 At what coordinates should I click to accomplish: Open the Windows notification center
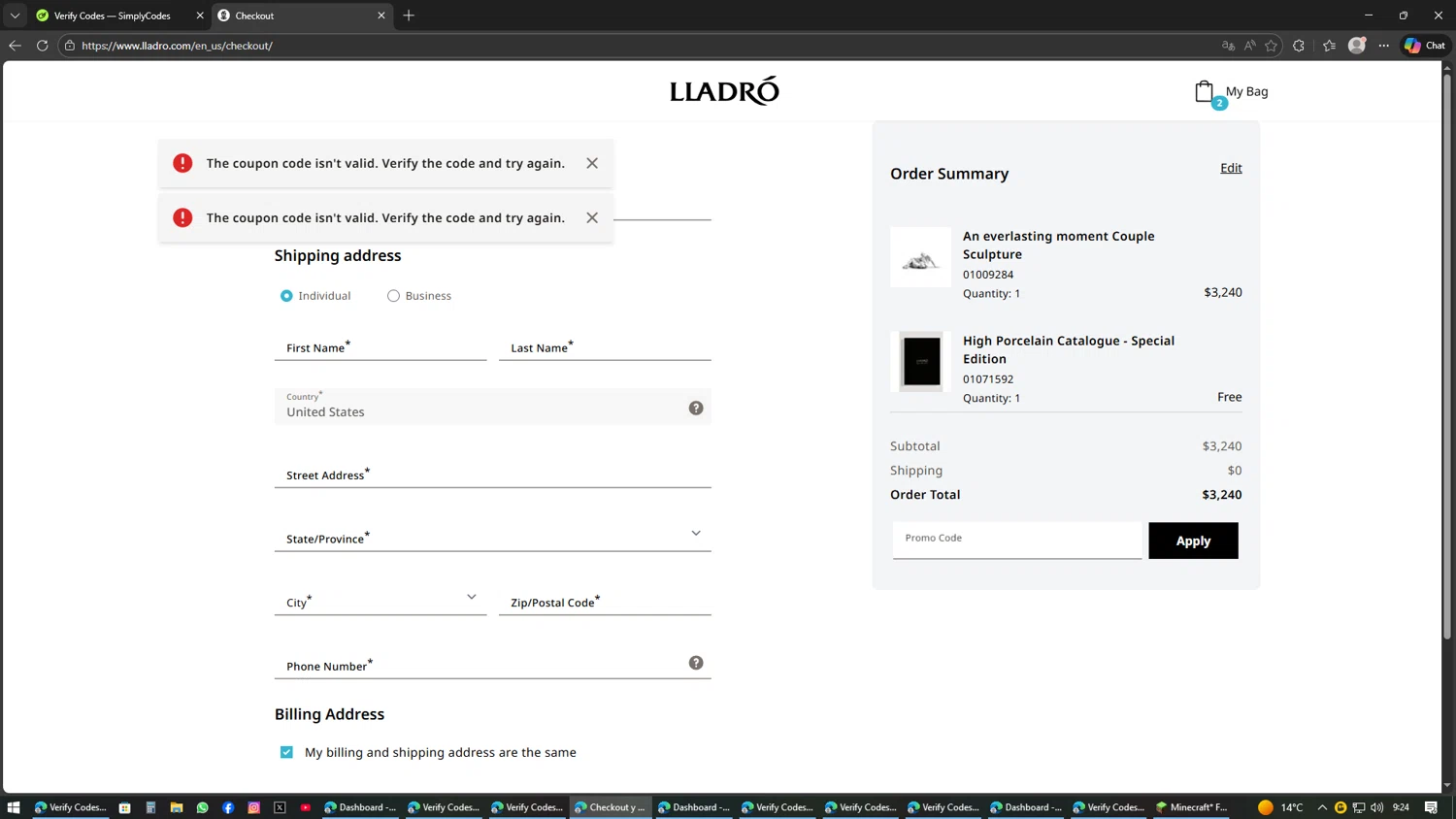click(x=1431, y=807)
